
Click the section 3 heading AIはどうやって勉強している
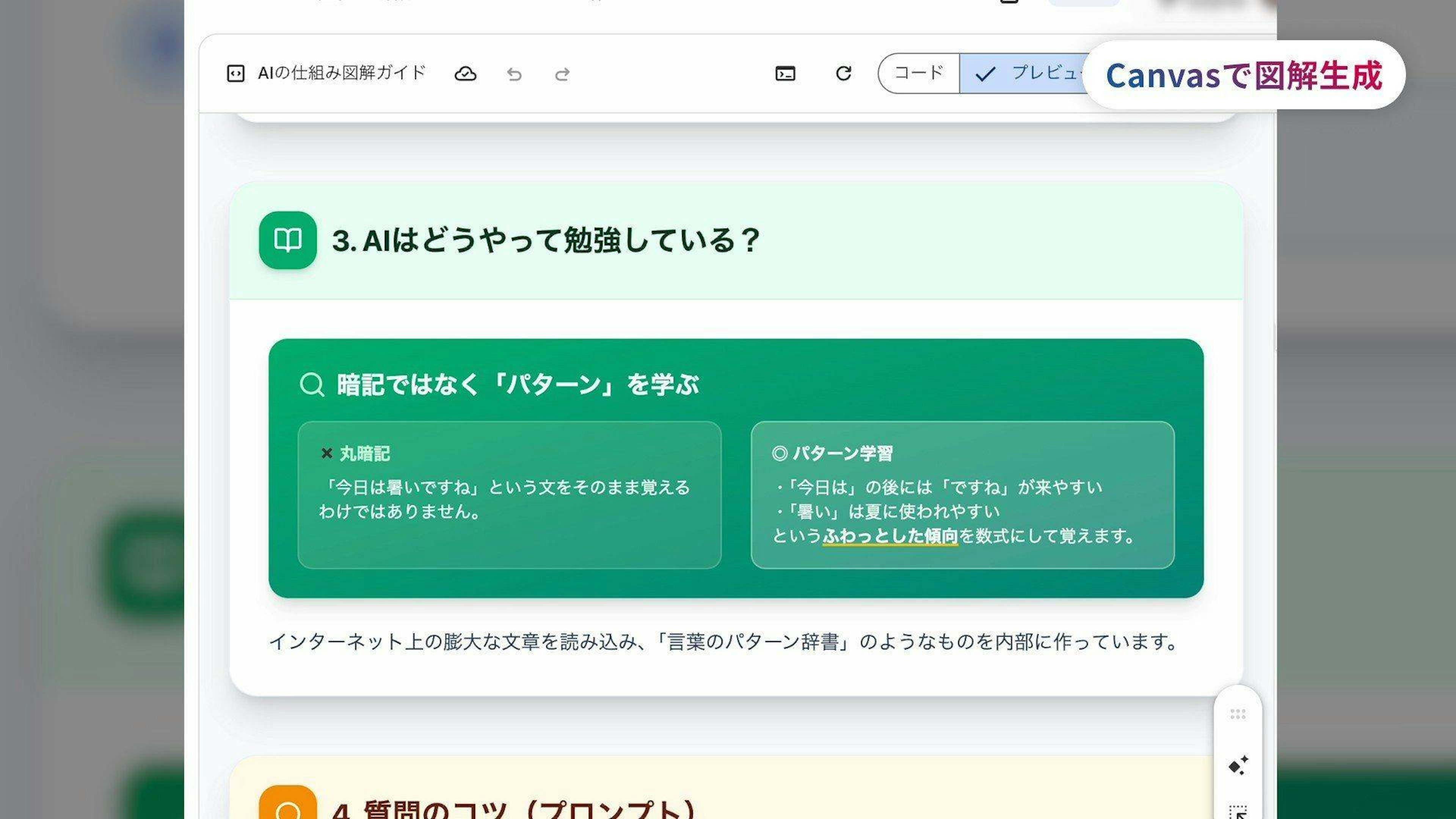546,241
